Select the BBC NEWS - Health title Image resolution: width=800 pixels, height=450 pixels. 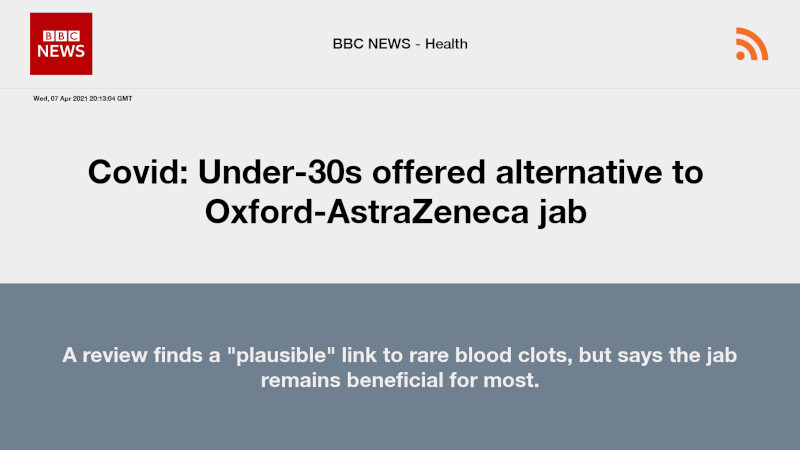coord(400,44)
